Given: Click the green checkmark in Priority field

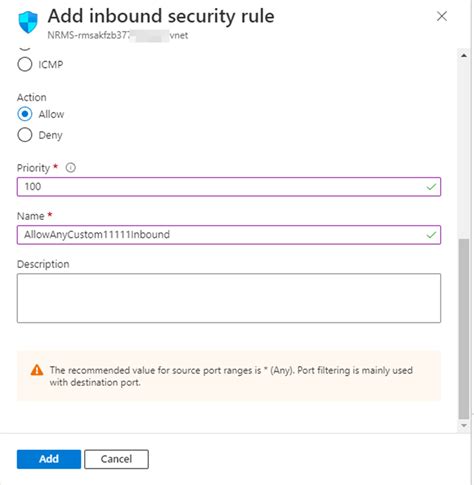Looking at the screenshot, I should 431,187.
